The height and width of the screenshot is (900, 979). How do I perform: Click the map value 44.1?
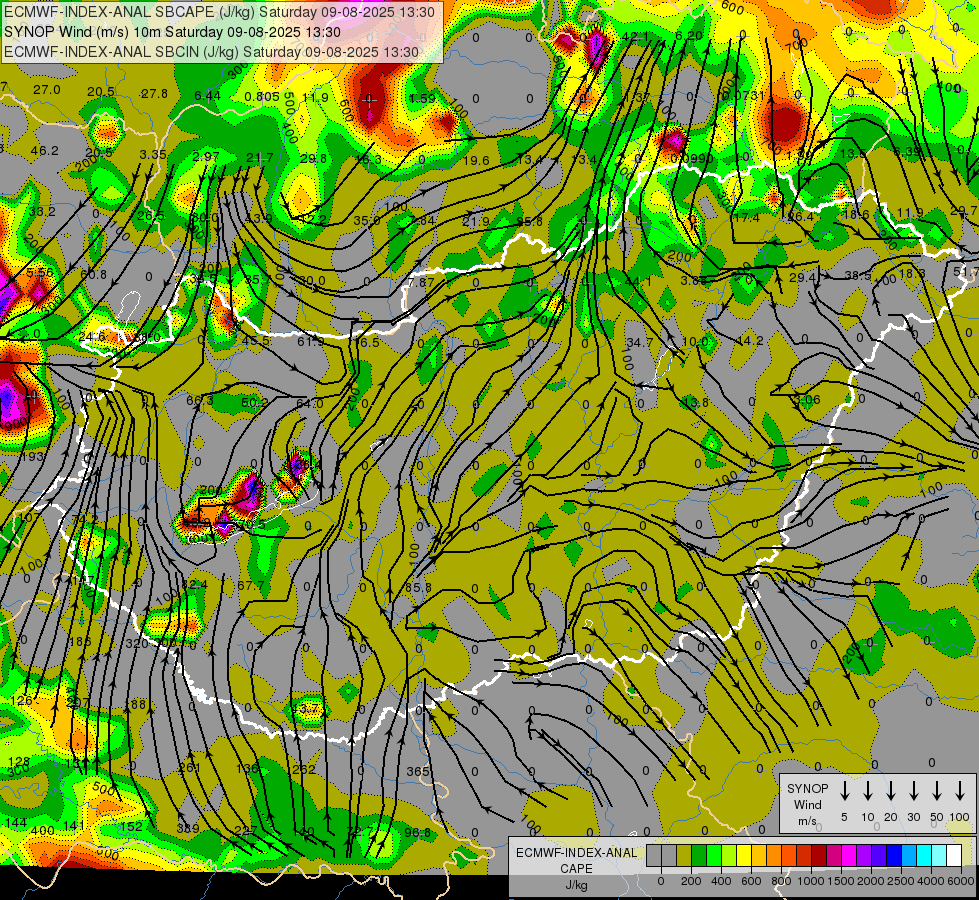coord(637,282)
